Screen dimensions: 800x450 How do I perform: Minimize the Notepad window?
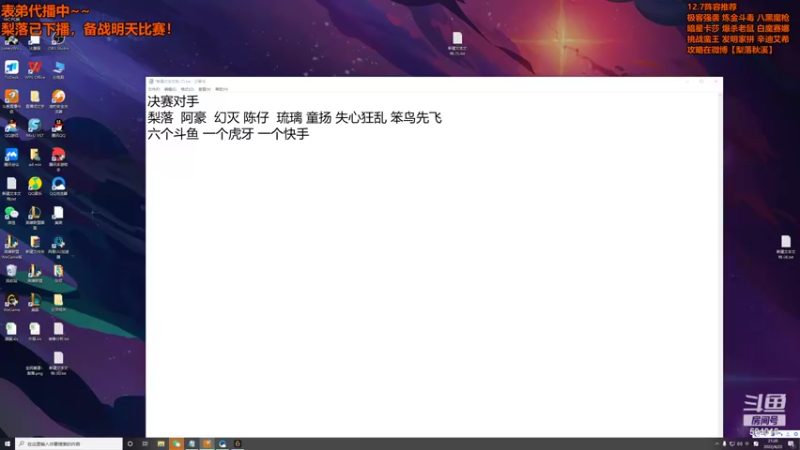pos(687,82)
